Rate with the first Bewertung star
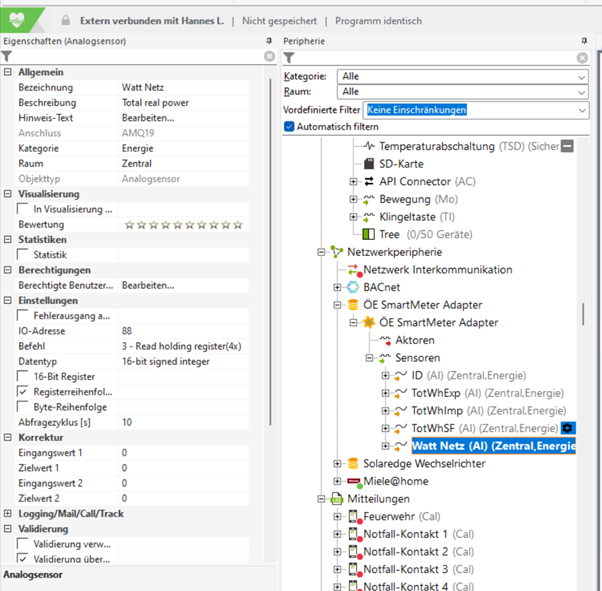This screenshot has height=591, width=602. pos(128,225)
